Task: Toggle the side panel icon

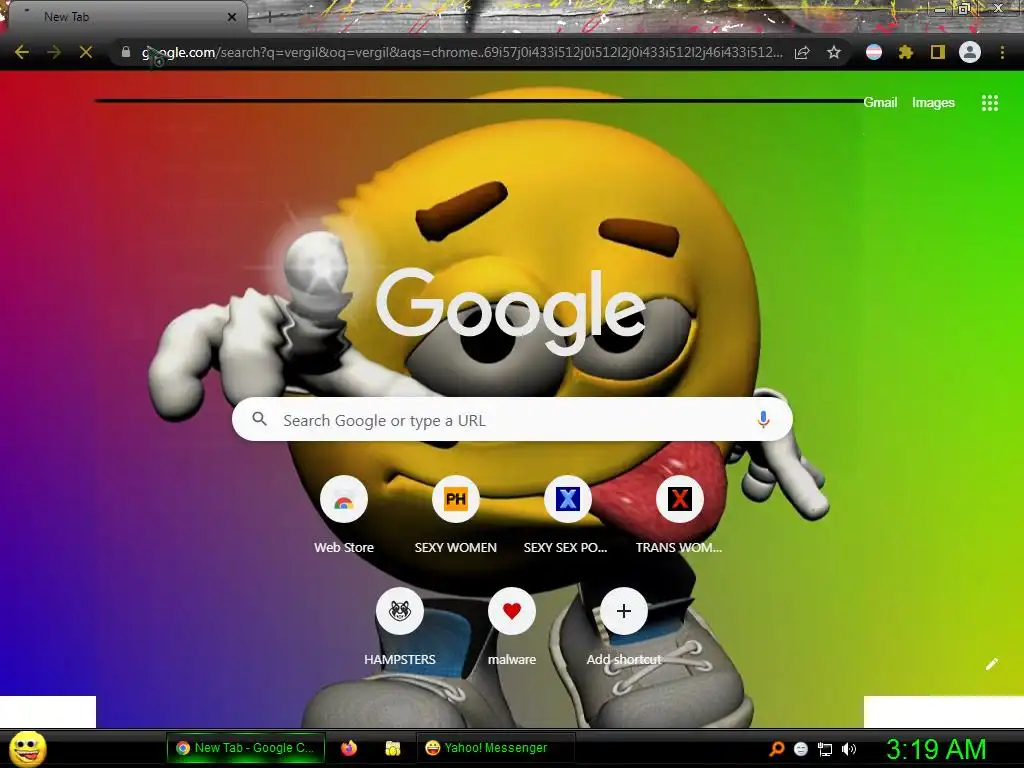Action: click(x=938, y=52)
